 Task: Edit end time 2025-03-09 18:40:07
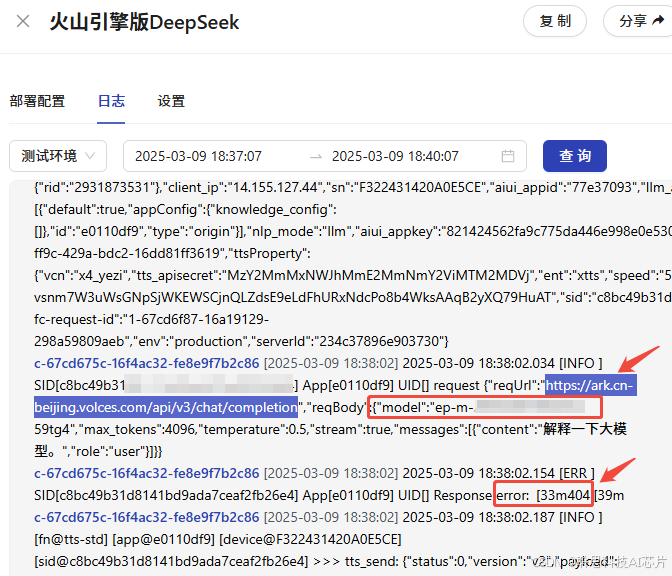395,156
